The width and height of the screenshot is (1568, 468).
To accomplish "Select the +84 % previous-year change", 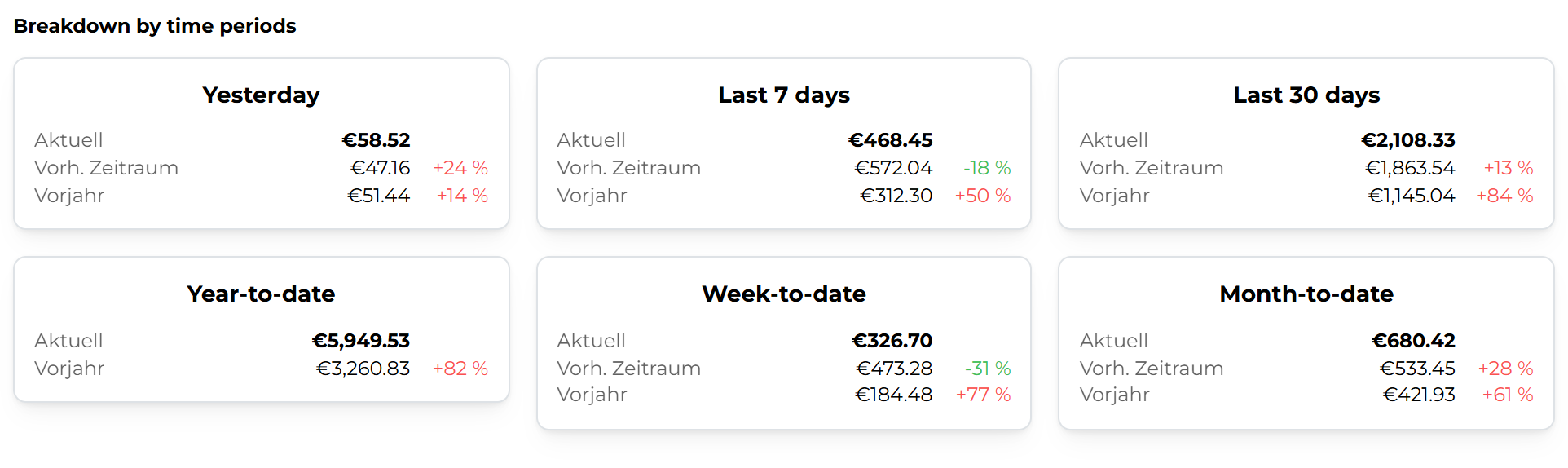I will click(1504, 196).
